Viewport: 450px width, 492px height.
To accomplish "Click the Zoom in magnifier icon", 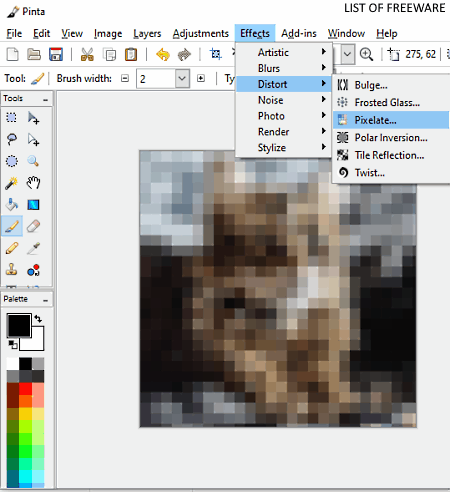I will [366, 54].
